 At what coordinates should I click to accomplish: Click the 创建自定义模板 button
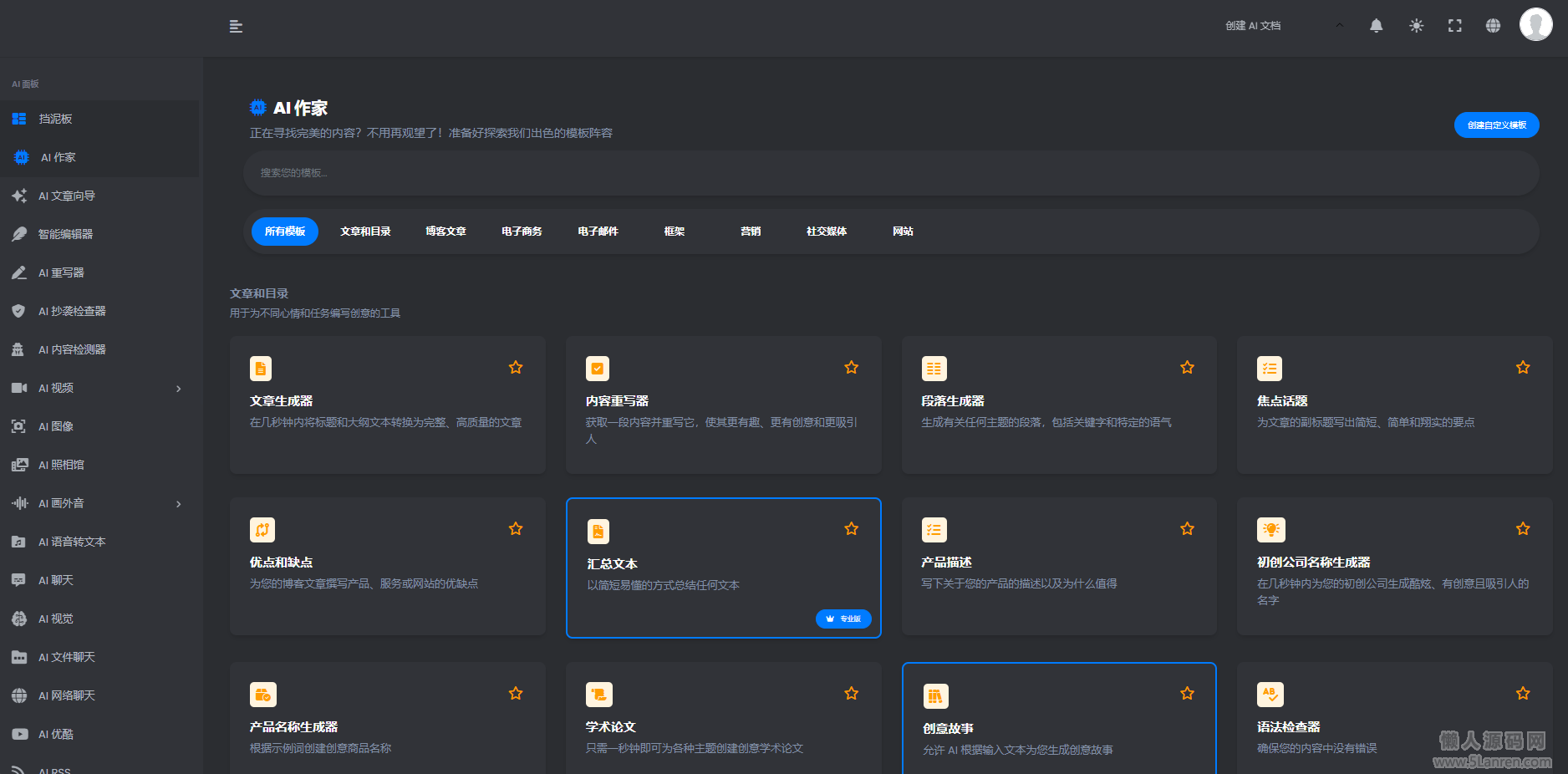(1496, 125)
